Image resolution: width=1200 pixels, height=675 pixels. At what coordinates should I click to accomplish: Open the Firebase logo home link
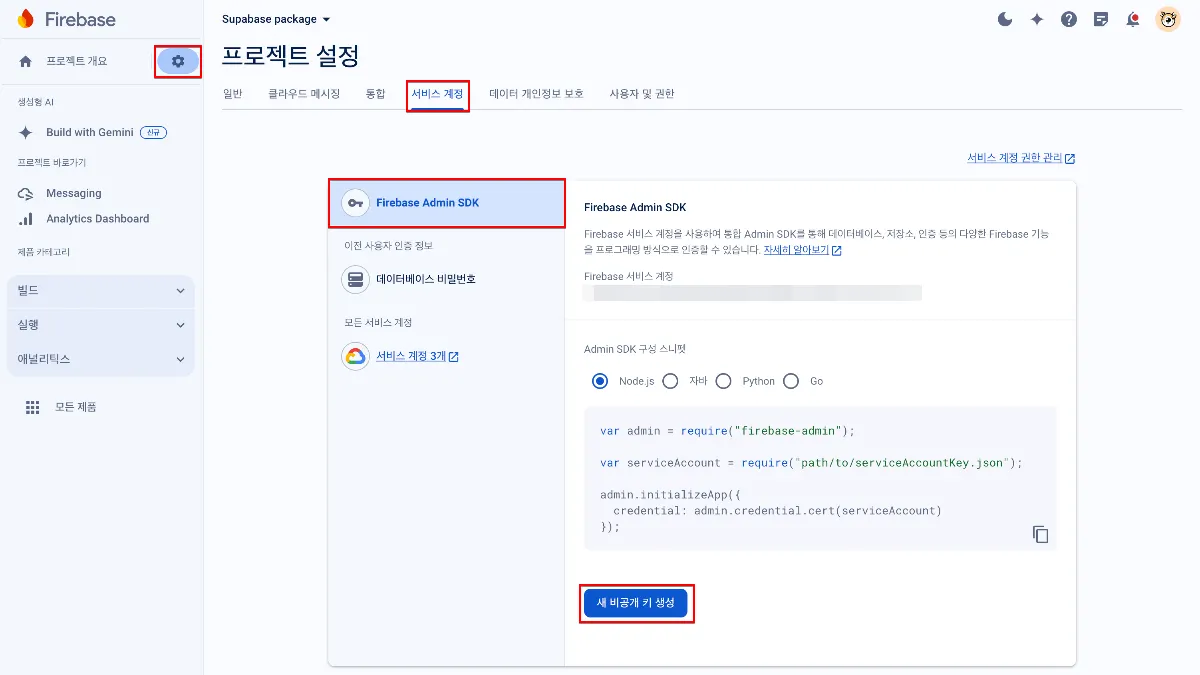coord(66,19)
